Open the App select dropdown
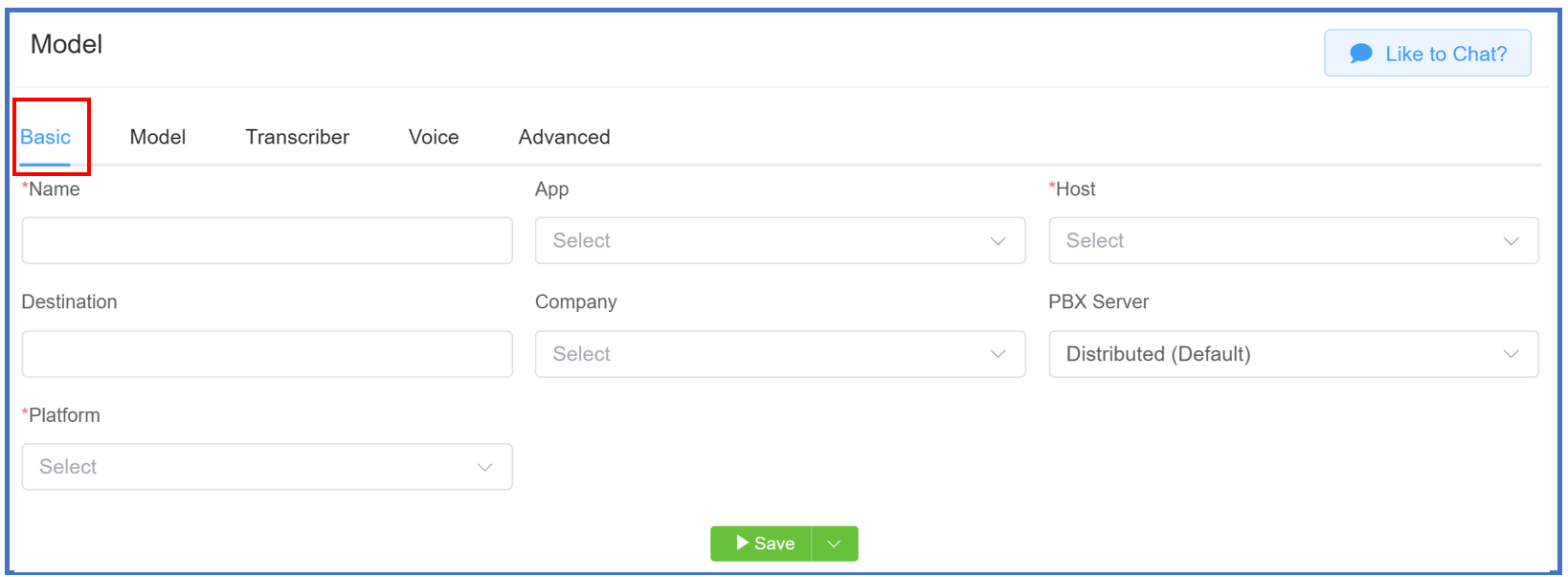The width and height of the screenshot is (1568, 577). [x=780, y=240]
